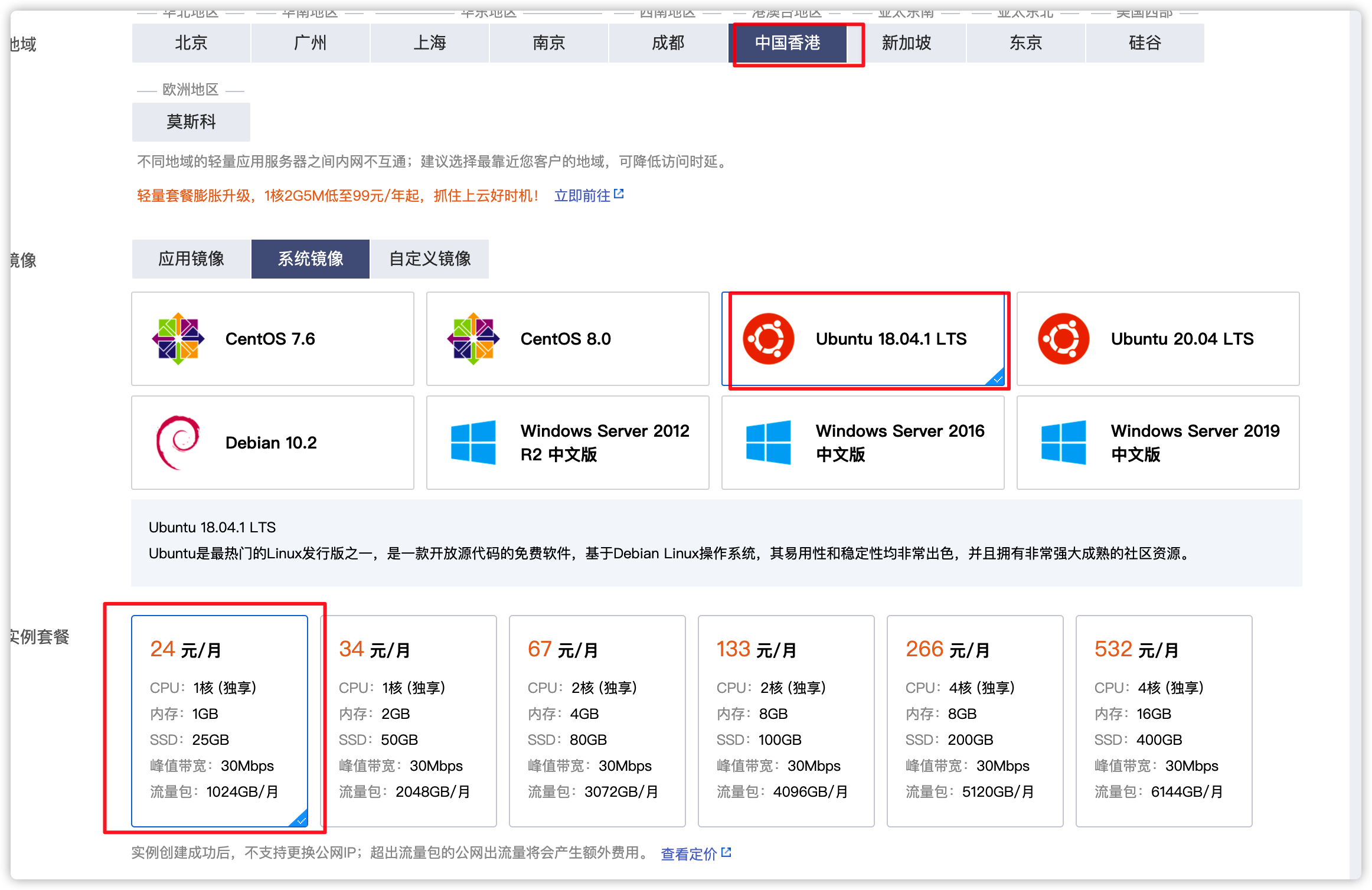Click the Ubuntu 18.04.1 LTS logo

point(768,339)
